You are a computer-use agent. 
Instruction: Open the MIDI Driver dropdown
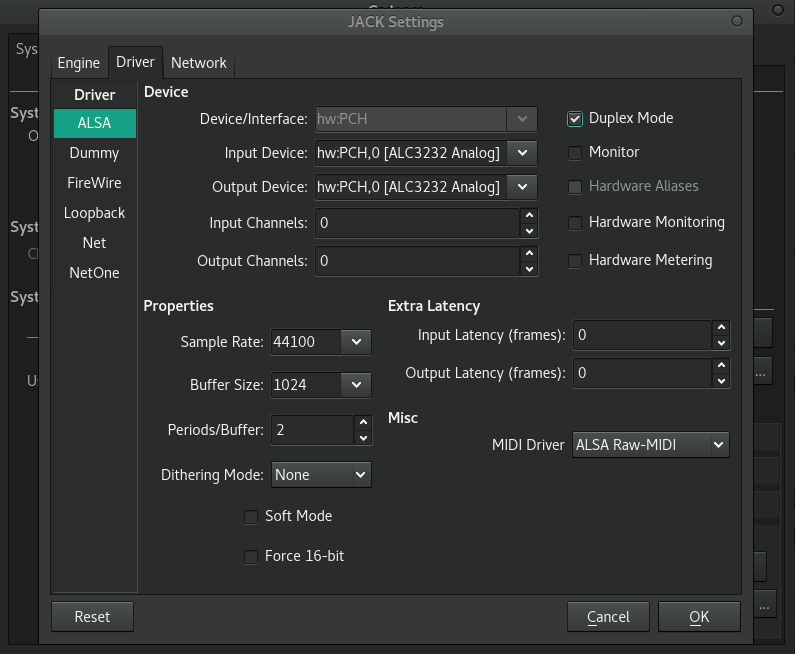(x=717, y=445)
